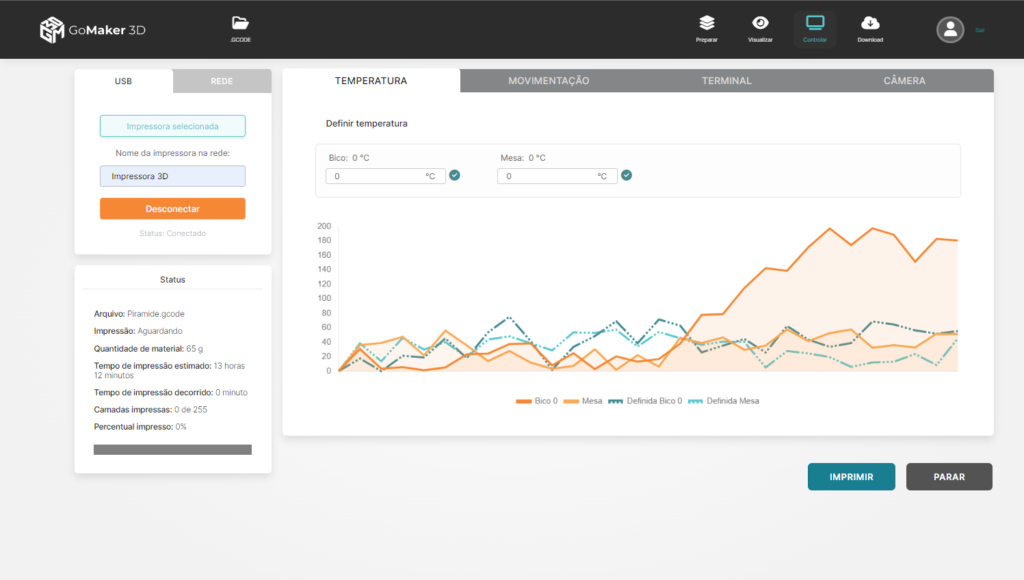The width and height of the screenshot is (1024, 580).
Task: Confirm Mesa temperature with check icon
Action: pyautogui.click(x=627, y=175)
